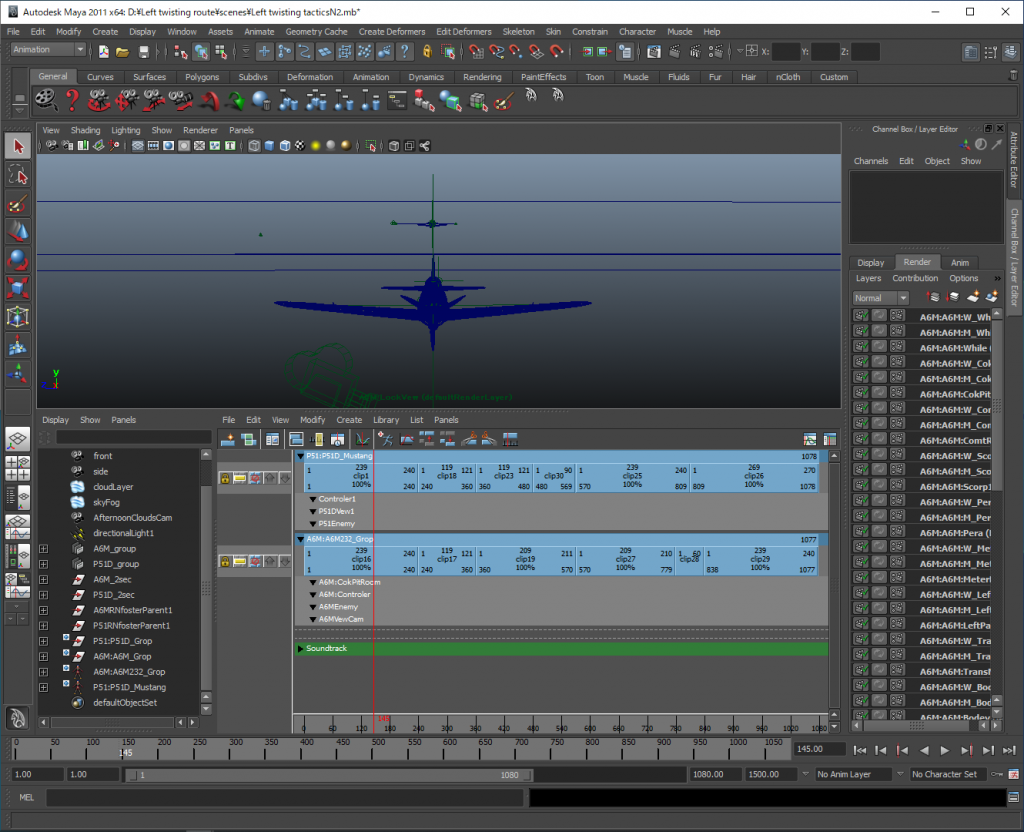Image resolution: width=1024 pixels, height=832 pixels.
Task: Open the Geometry Cache menu
Action: point(316,31)
